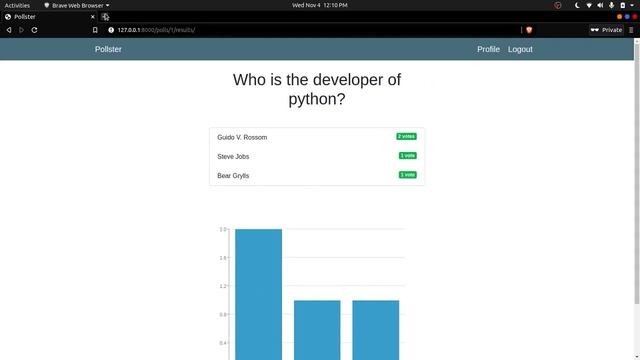Select the Guido V. Rossom result row

[x=317, y=137]
